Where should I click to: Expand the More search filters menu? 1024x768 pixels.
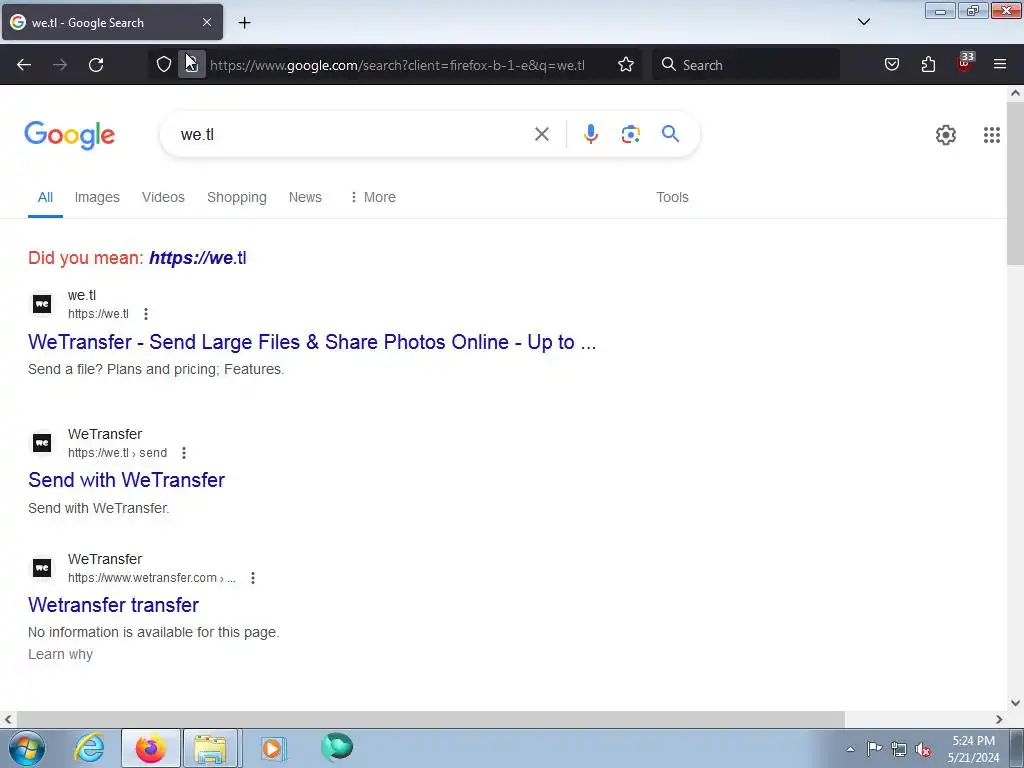[x=372, y=197]
